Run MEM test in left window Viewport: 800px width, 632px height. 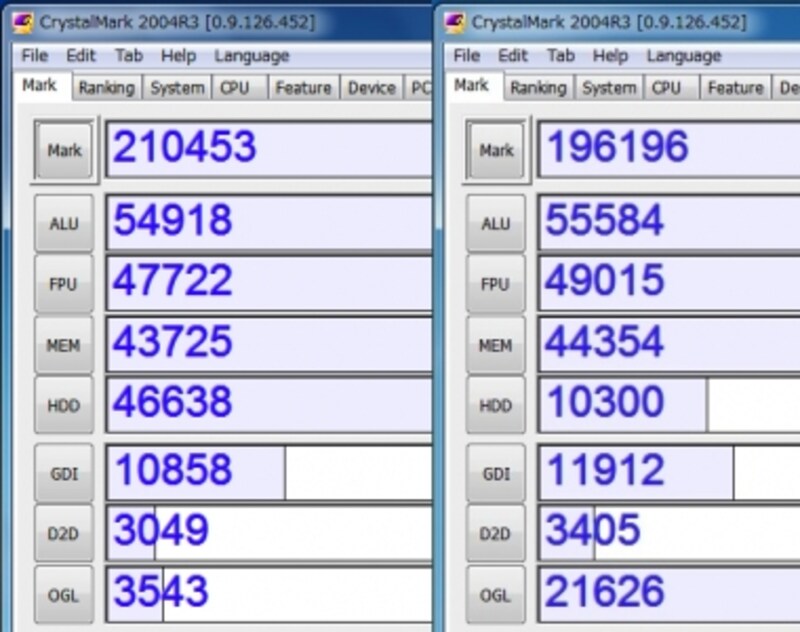pyautogui.click(x=64, y=345)
